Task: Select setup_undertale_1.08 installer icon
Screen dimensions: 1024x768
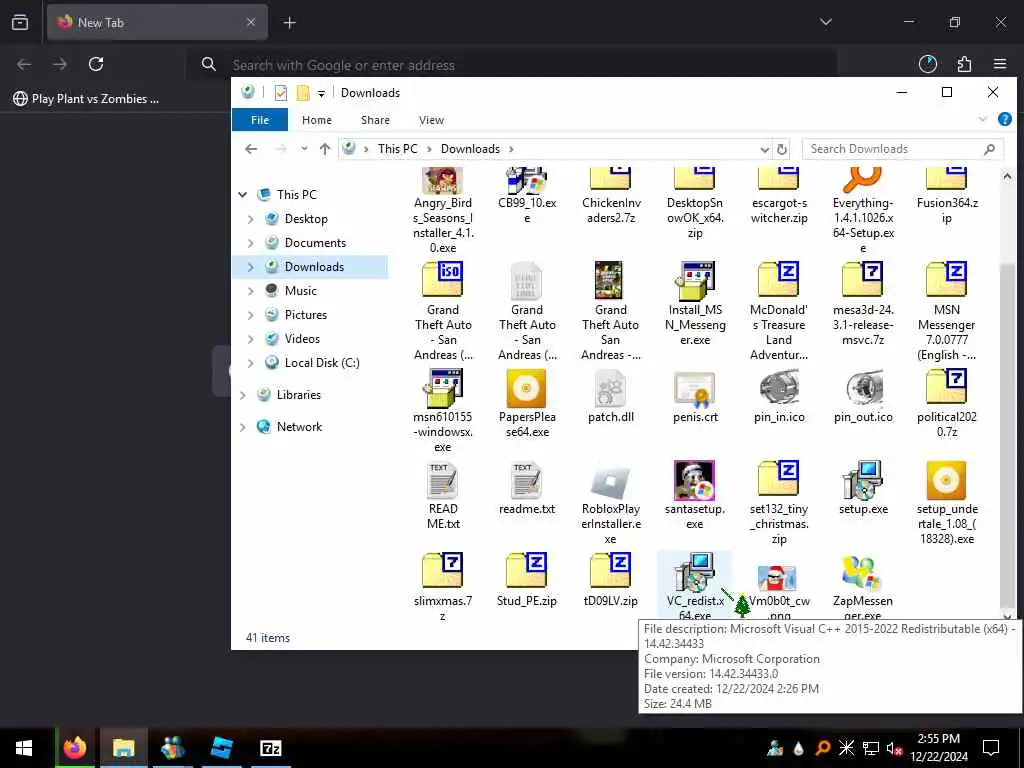Action: coord(946,480)
